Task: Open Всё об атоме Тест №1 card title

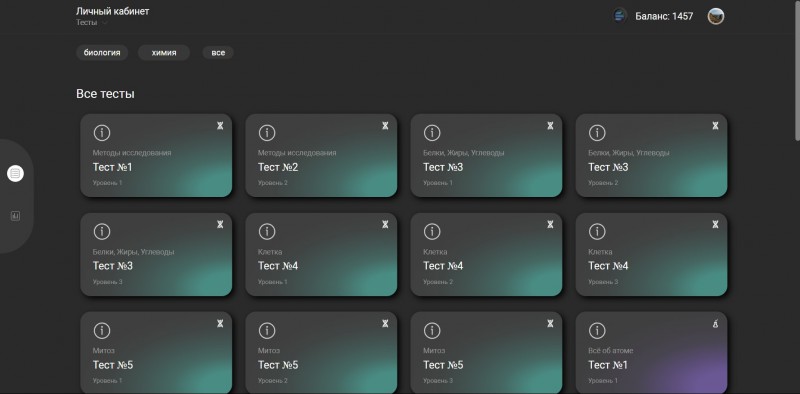Action: 608,365
